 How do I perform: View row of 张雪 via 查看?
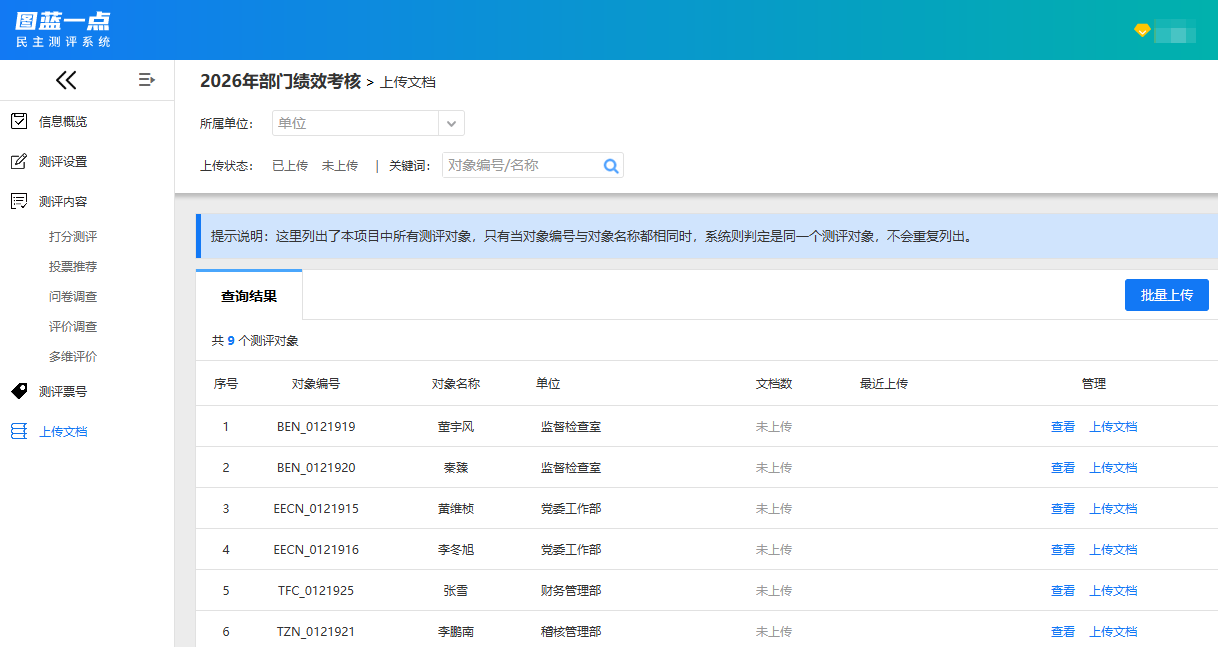click(1063, 591)
